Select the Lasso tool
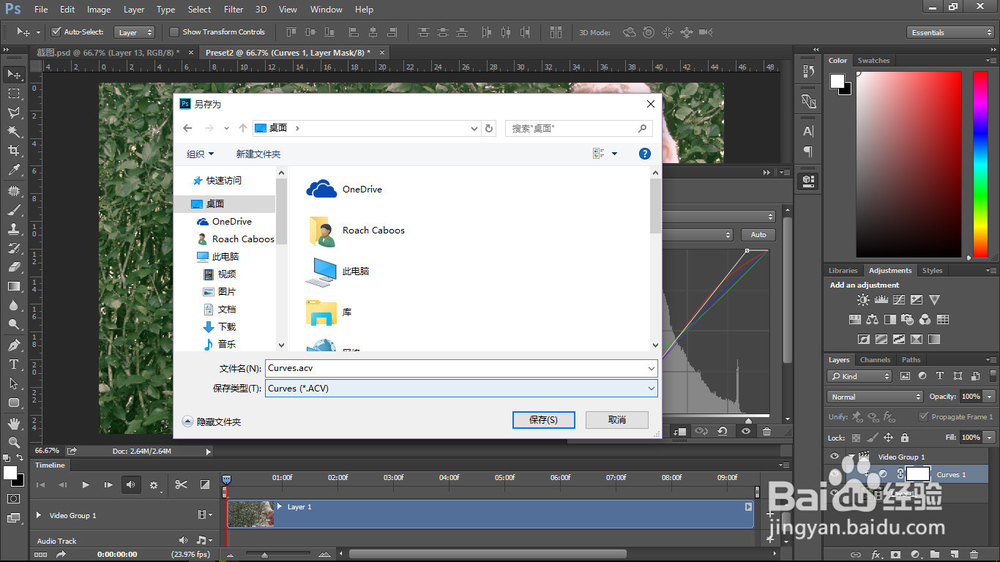 [x=13, y=113]
